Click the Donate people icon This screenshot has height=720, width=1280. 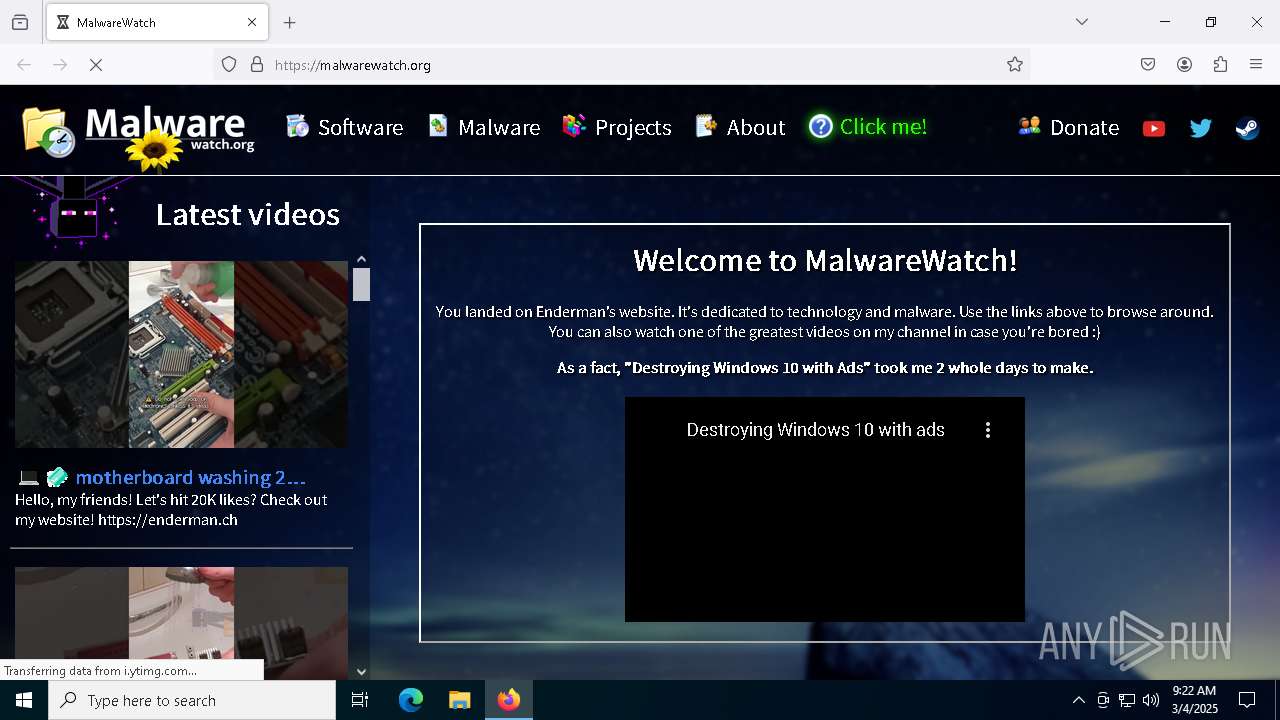(x=1029, y=126)
